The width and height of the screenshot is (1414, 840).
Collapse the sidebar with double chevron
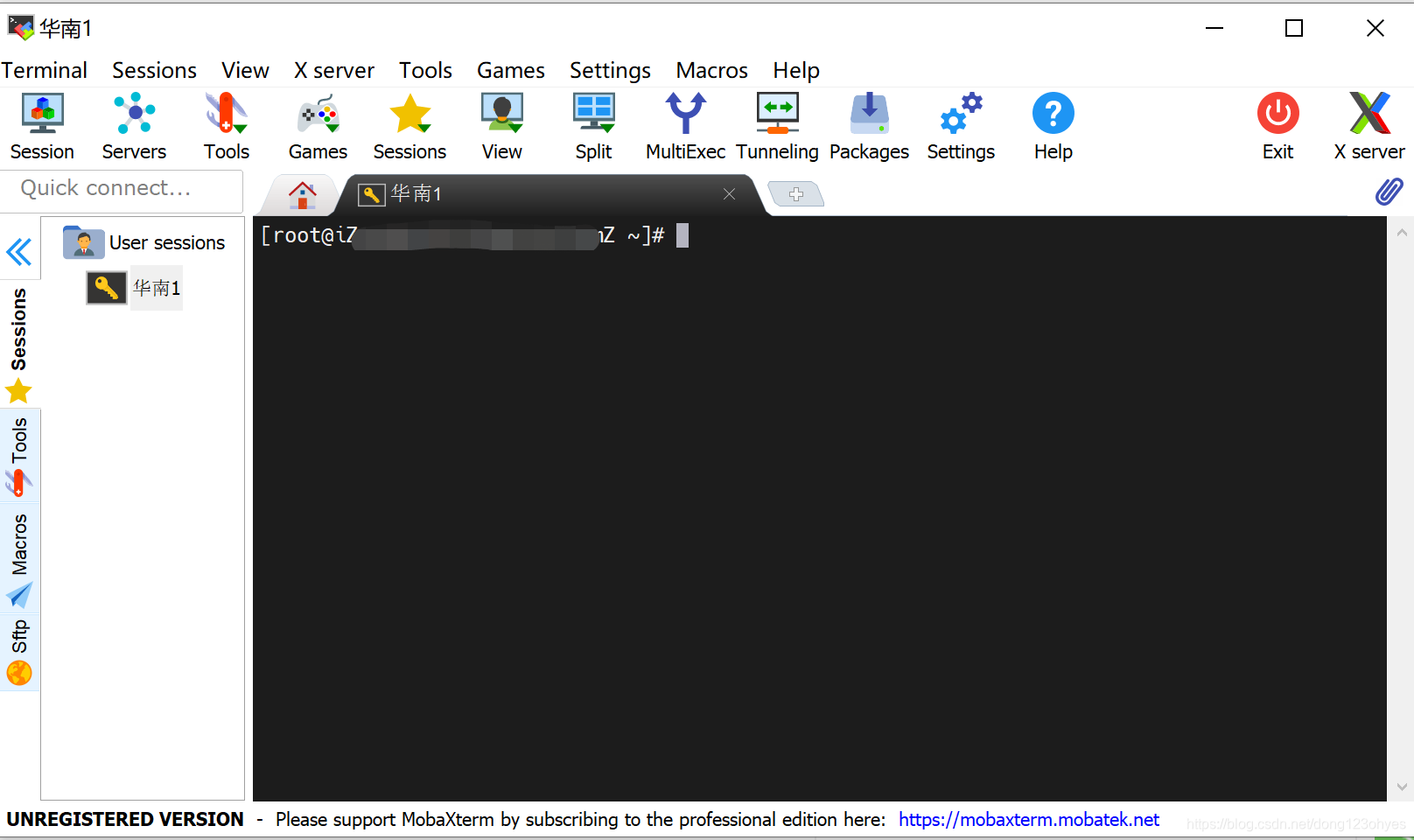tap(18, 252)
